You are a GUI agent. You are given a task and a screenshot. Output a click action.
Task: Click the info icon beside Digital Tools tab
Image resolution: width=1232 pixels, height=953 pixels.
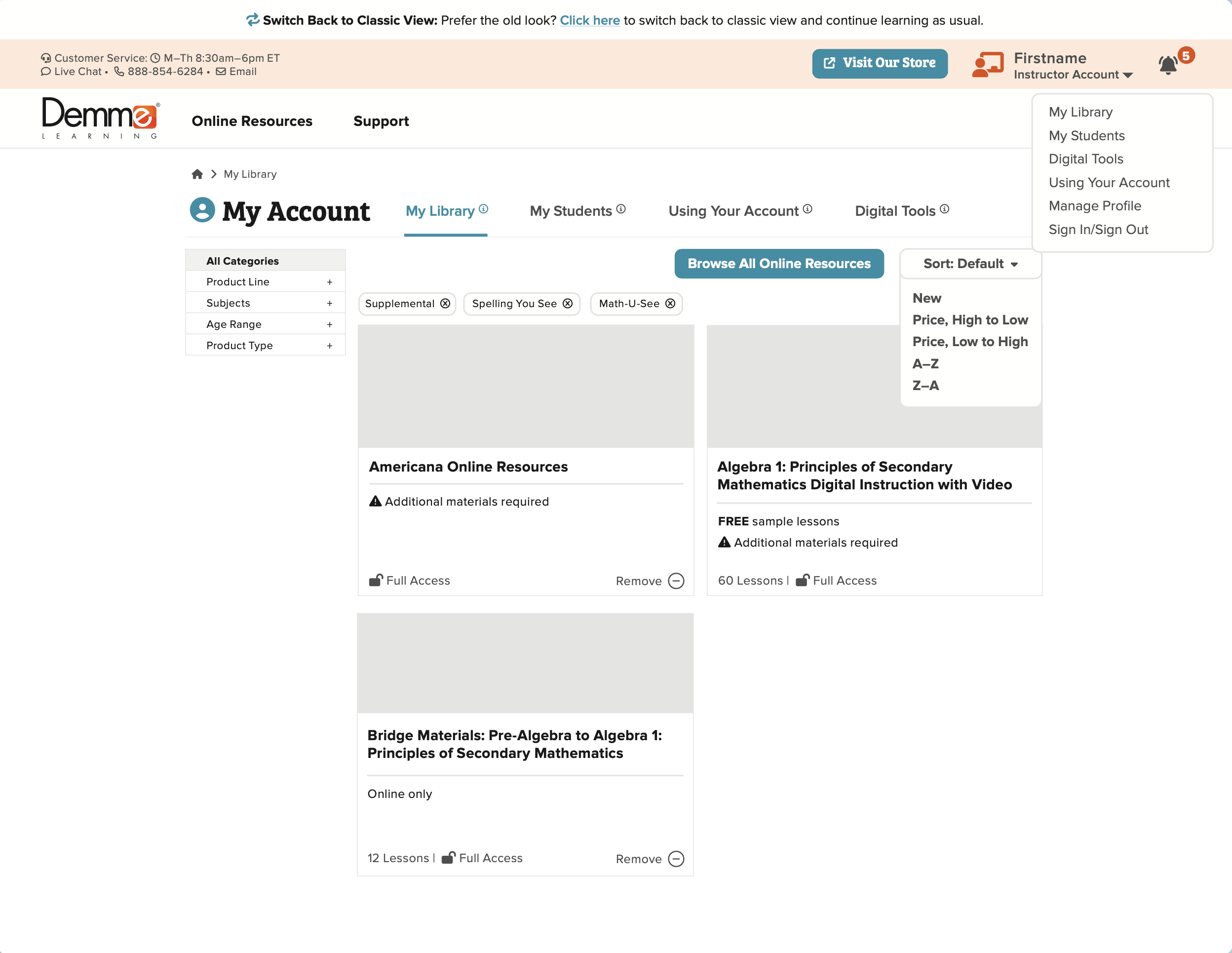click(x=945, y=209)
